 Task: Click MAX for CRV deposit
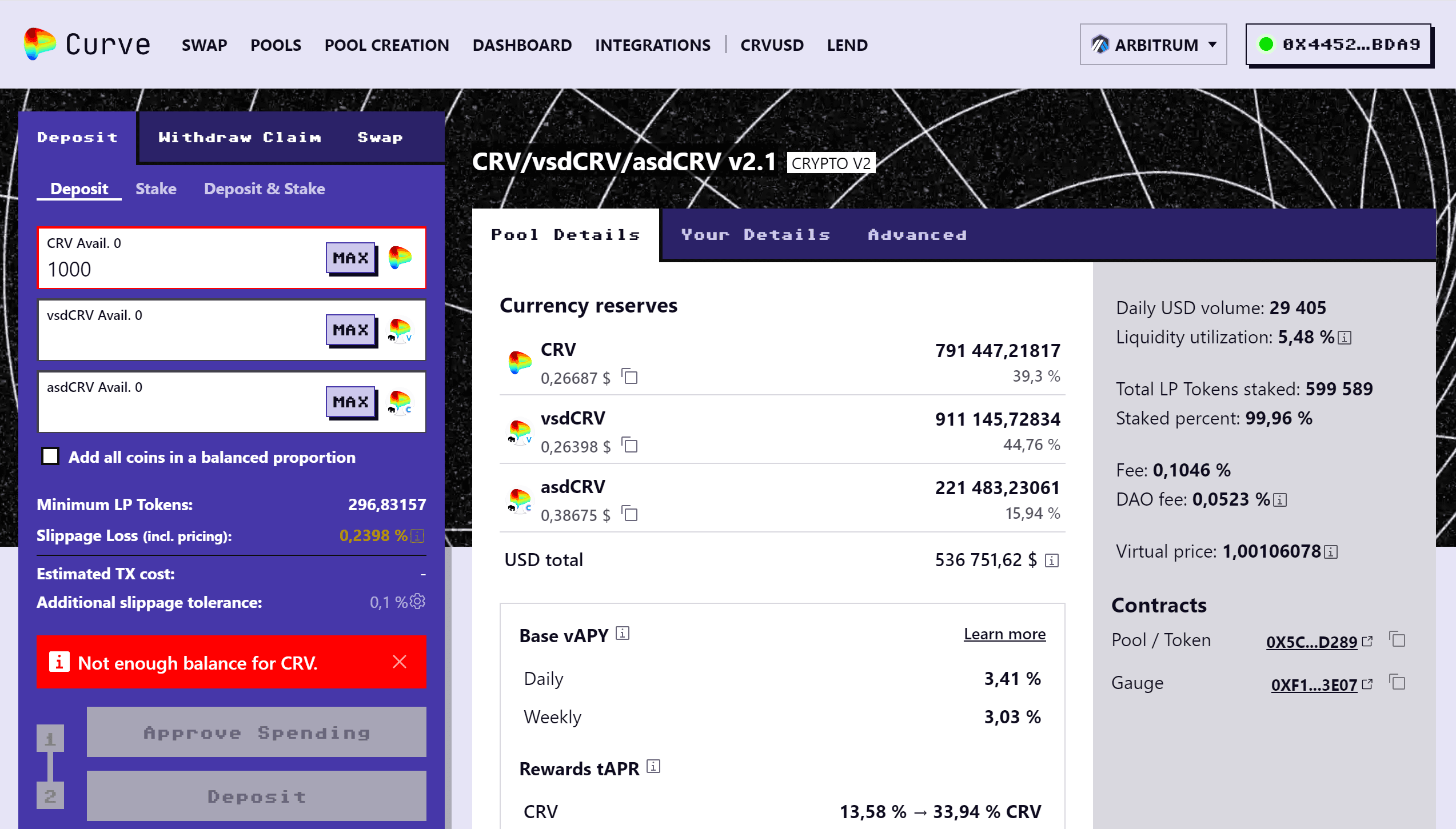click(351, 258)
